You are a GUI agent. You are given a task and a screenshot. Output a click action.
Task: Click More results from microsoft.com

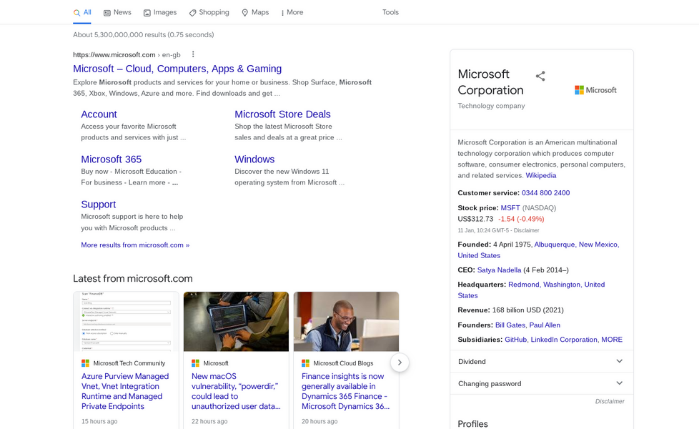[135, 245]
